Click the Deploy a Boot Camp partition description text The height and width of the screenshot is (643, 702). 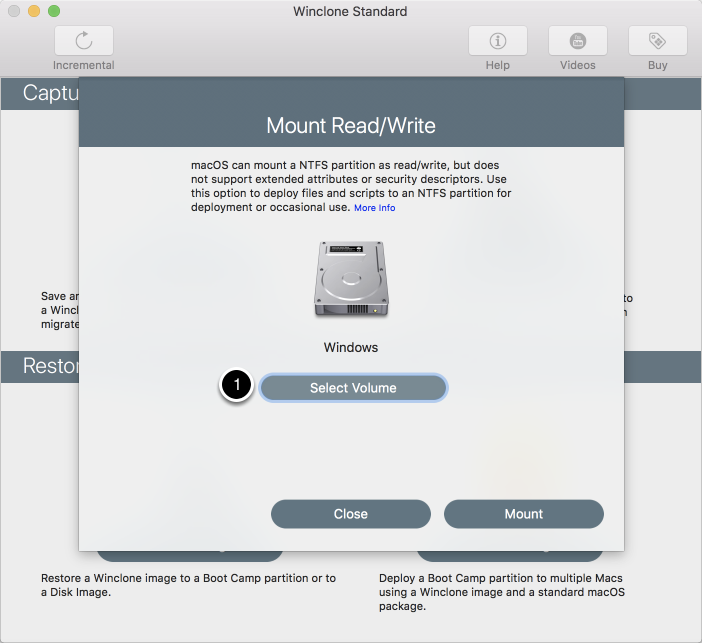501,592
